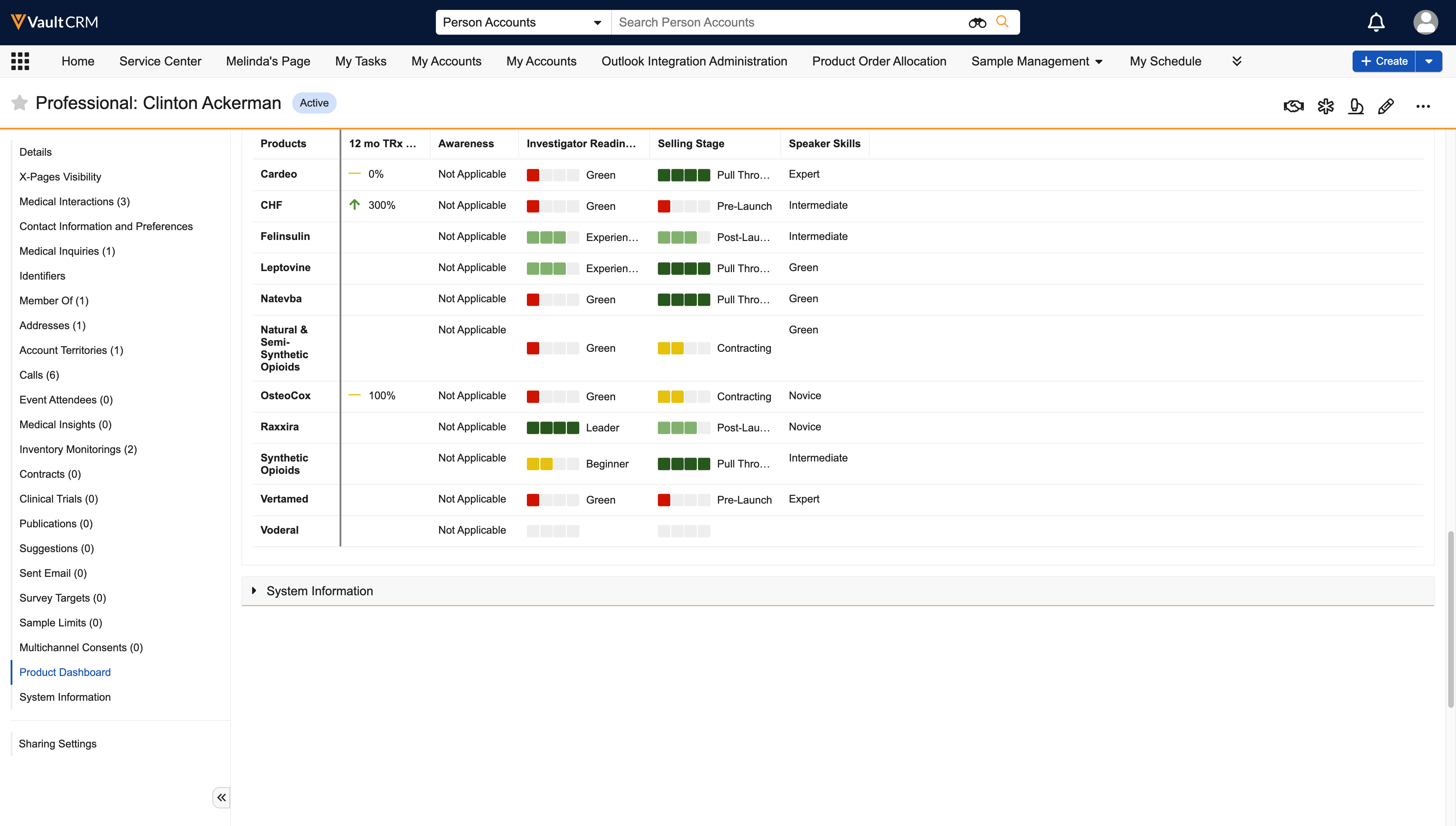Click the user profile avatar
Screen dimensions: 1456x826
coord(1425,23)
